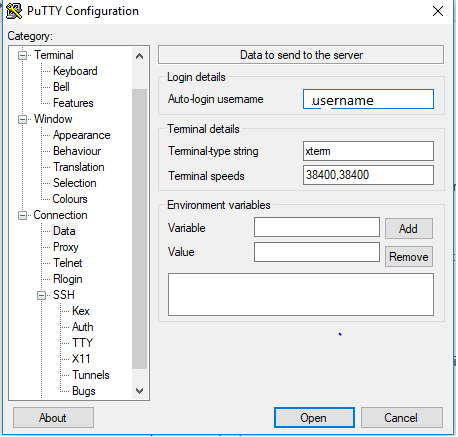Viewport: 458px width, 437px height.
Task: Click Open to start the session
Action: pyautogui.click(x=314, y=418)
